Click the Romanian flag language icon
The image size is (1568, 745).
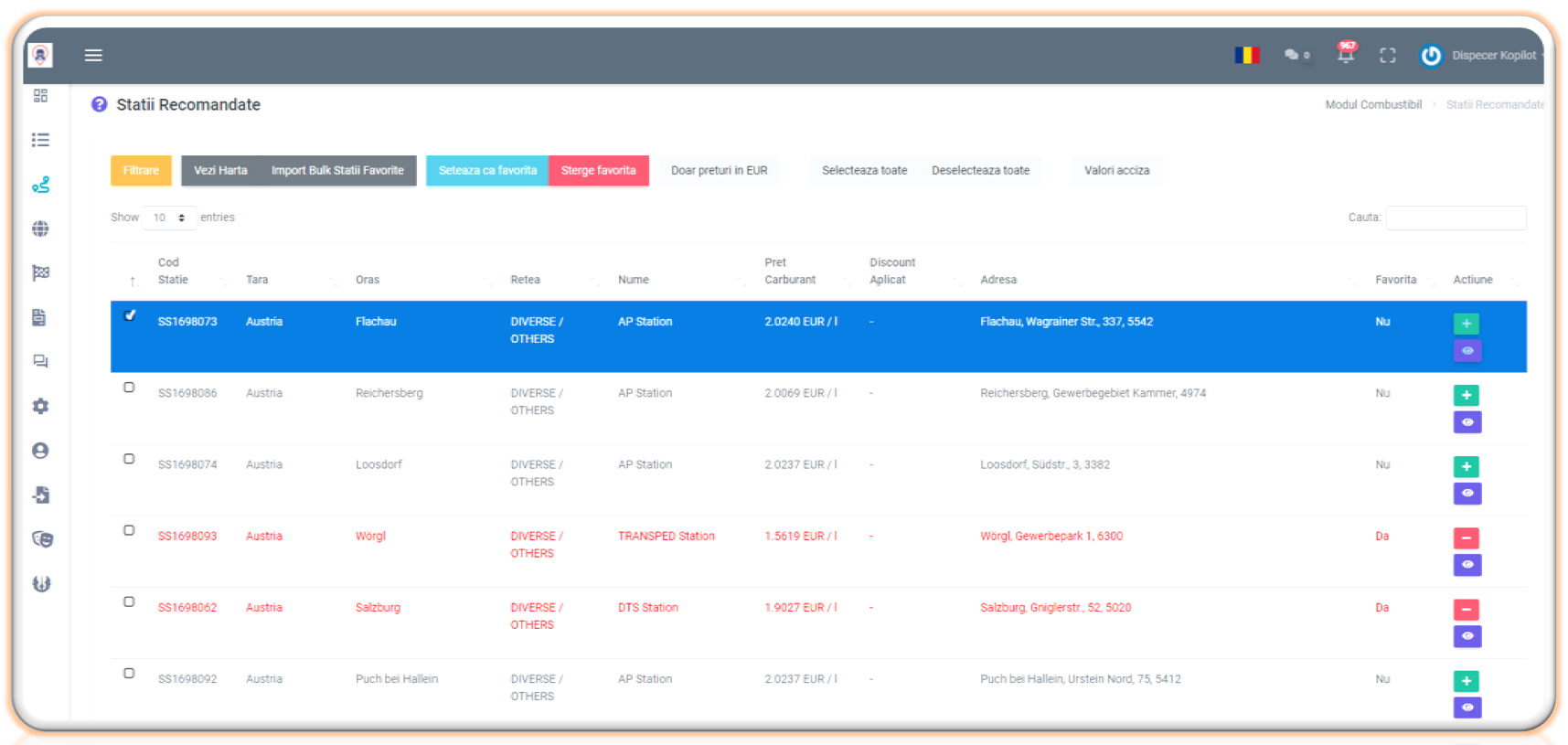pyautogui.click(x=1246, y=55)
